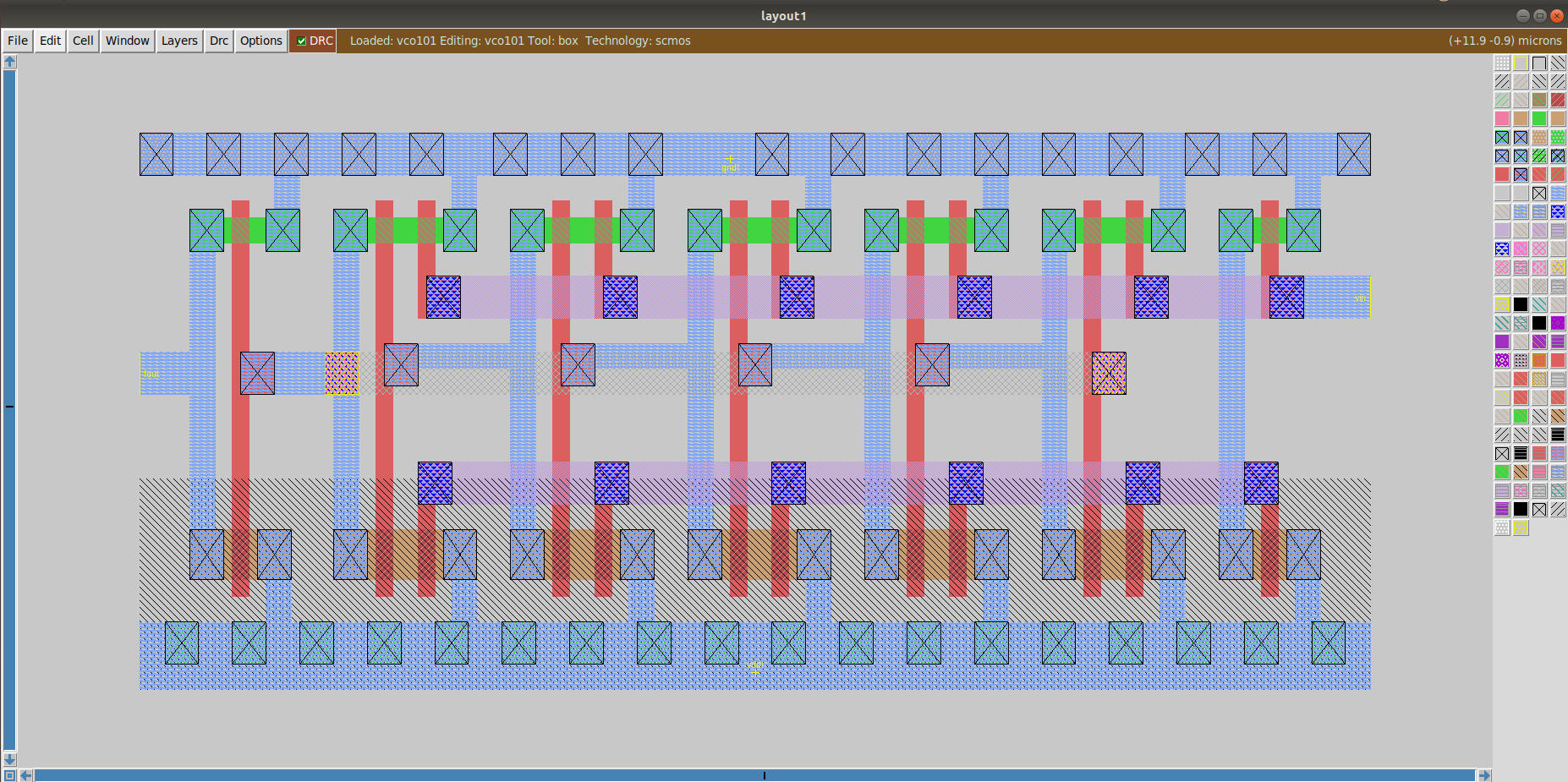Screen dimensions: 1568x782
Task: Click the 'Loaded: vco101' status text
Action: (392, 41)
